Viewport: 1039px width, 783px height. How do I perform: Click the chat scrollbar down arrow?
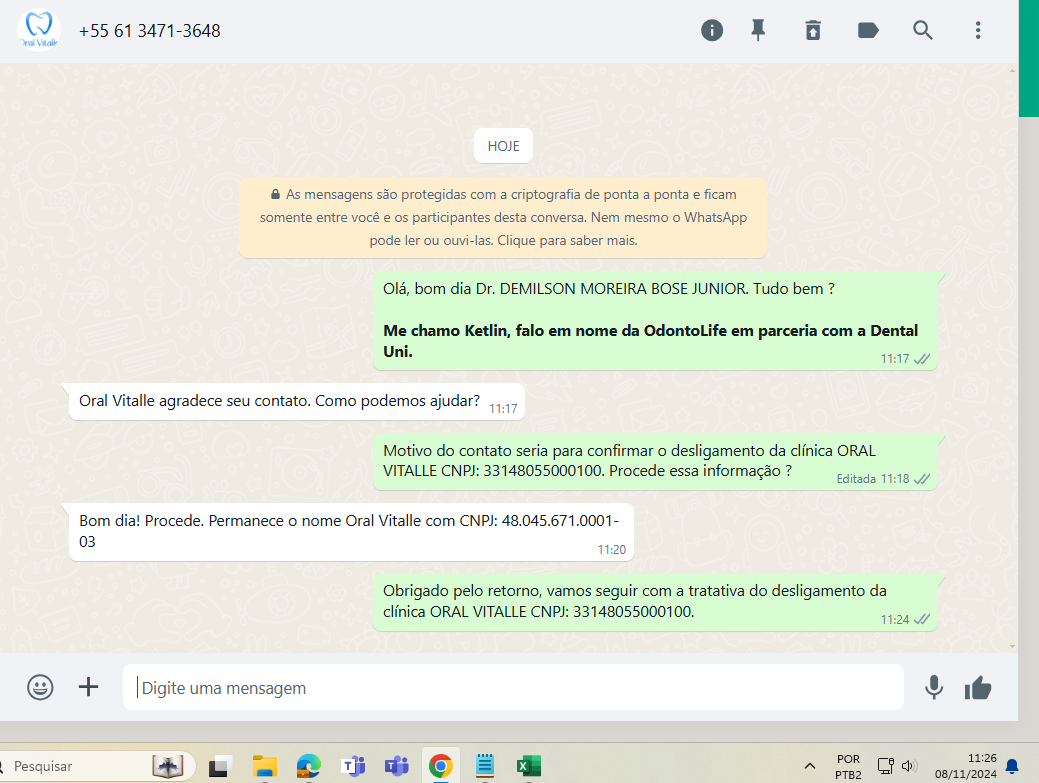tap(1012, 647)
